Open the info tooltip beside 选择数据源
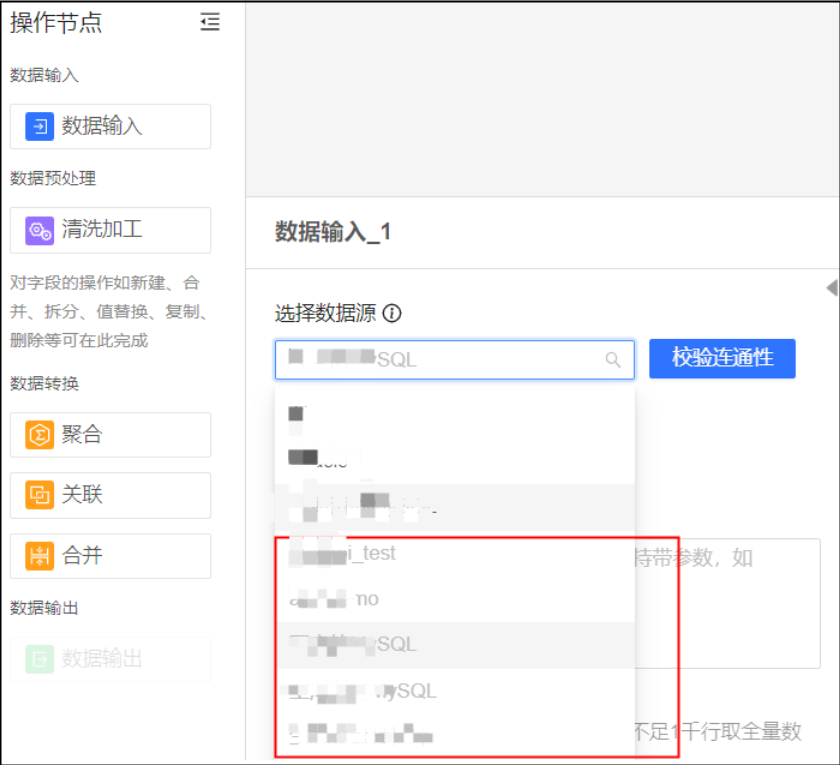This screenshot has width=840, height=765. [392, 314]
